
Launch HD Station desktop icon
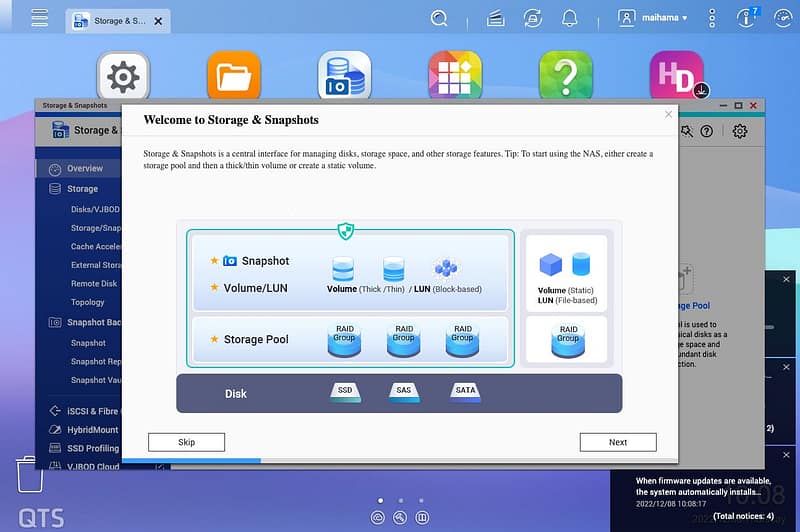click(678, 75)
